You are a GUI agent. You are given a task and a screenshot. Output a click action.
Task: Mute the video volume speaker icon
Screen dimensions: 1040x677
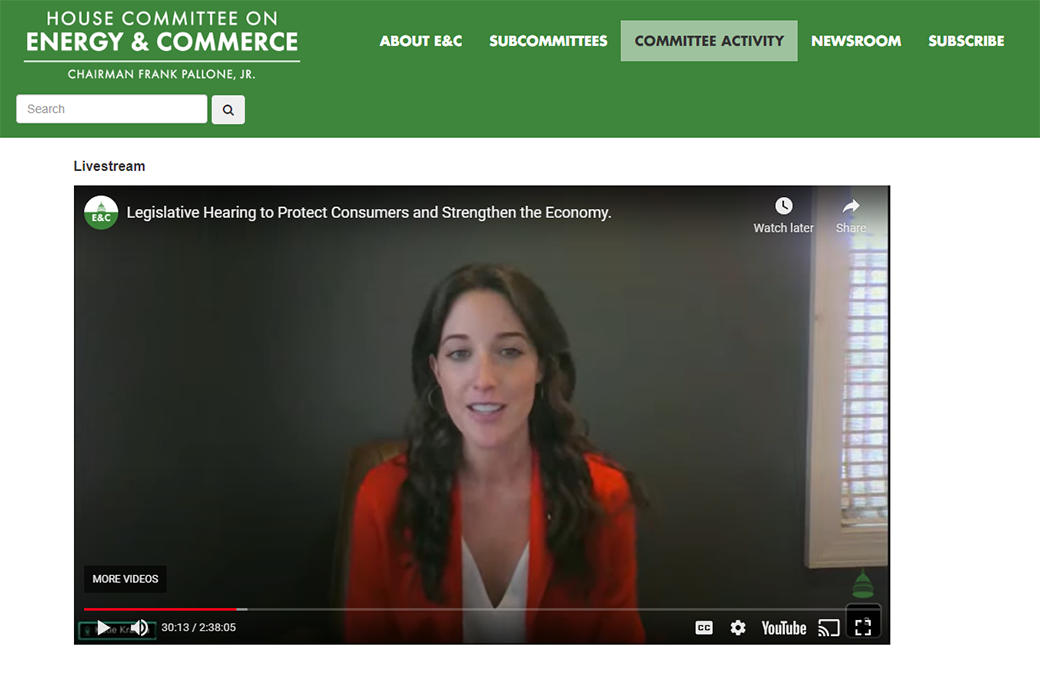pyautogui.click(x=140, y=627)
